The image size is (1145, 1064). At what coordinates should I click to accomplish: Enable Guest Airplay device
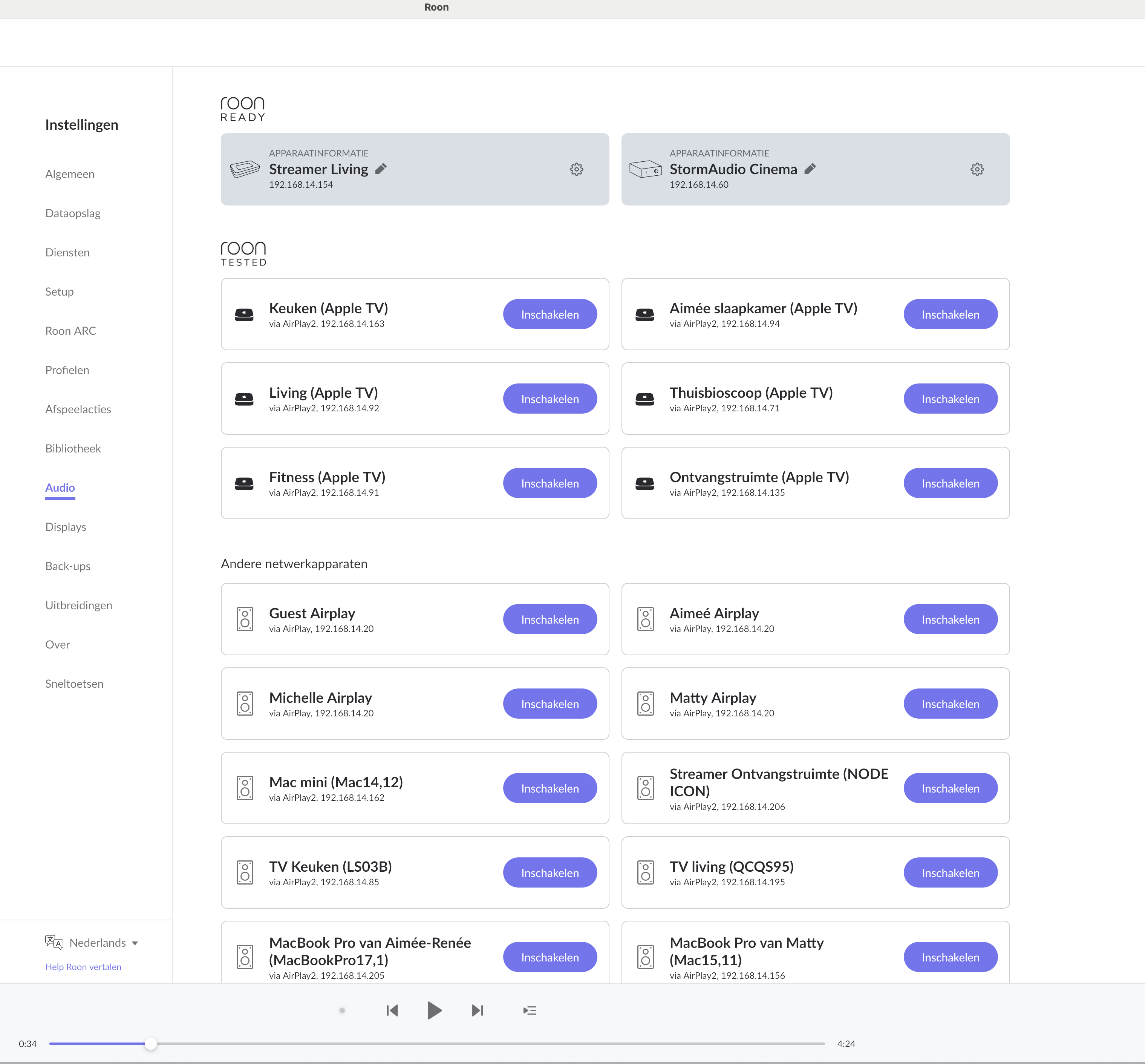550,619
